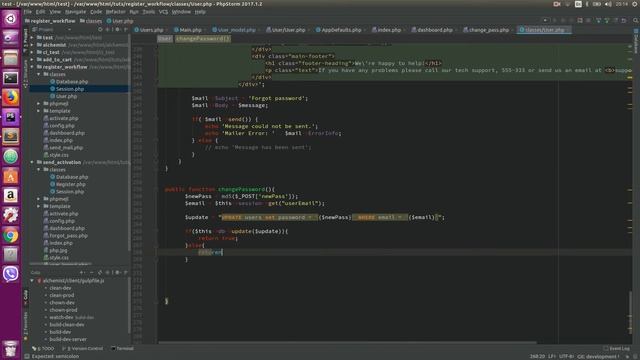Click the Search Everywhere magnifier icon
The width and height of the screenshot is (640, 360).
pos(636,20)
